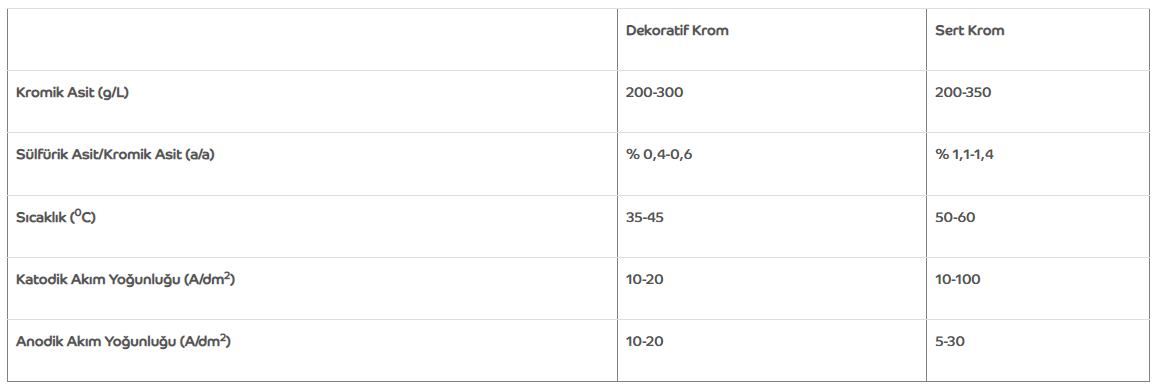
Task: Click the 200-350 value for Sert Krom
Action: [963, 93]
